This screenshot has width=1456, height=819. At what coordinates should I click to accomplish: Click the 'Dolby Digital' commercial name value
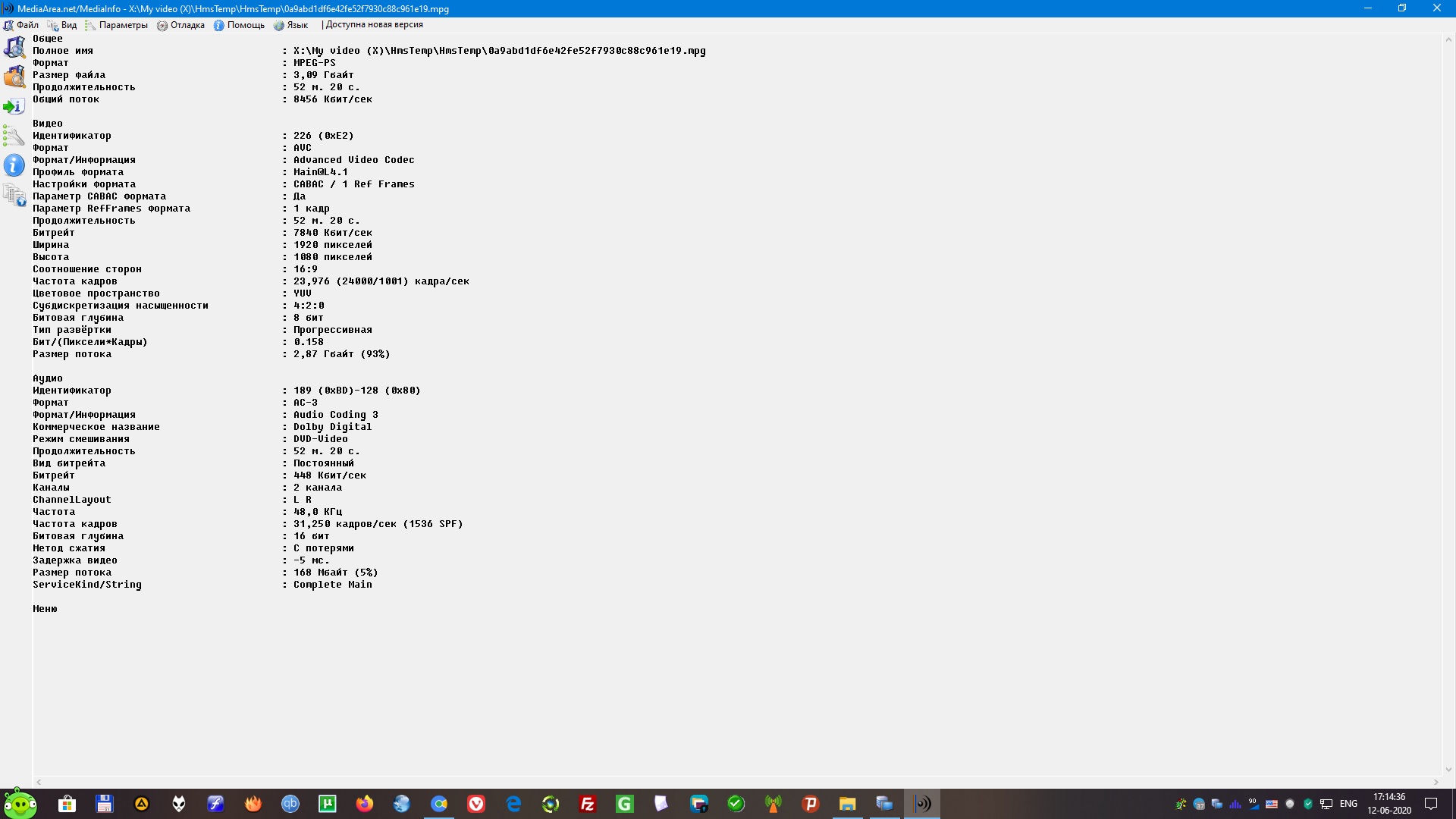333,427
